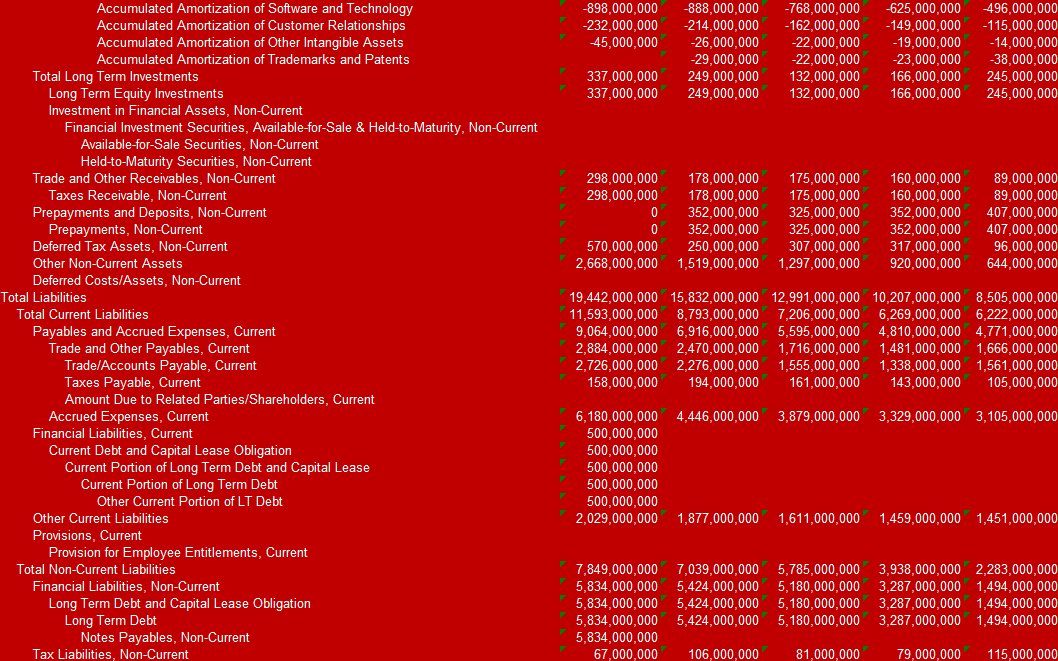
Task: Click 'Other Current Portion of LT Debt' label
Action: click(190, 502)
